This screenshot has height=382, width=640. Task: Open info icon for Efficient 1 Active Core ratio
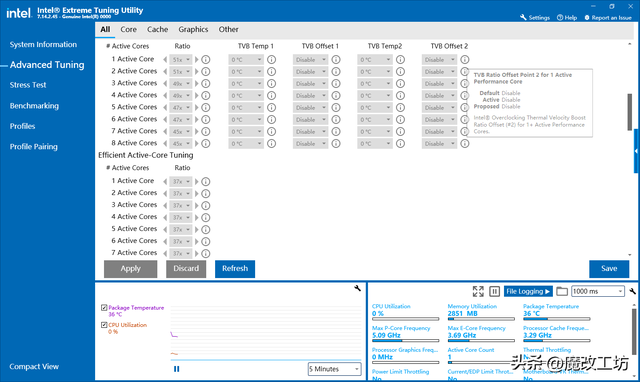point(206,182)
